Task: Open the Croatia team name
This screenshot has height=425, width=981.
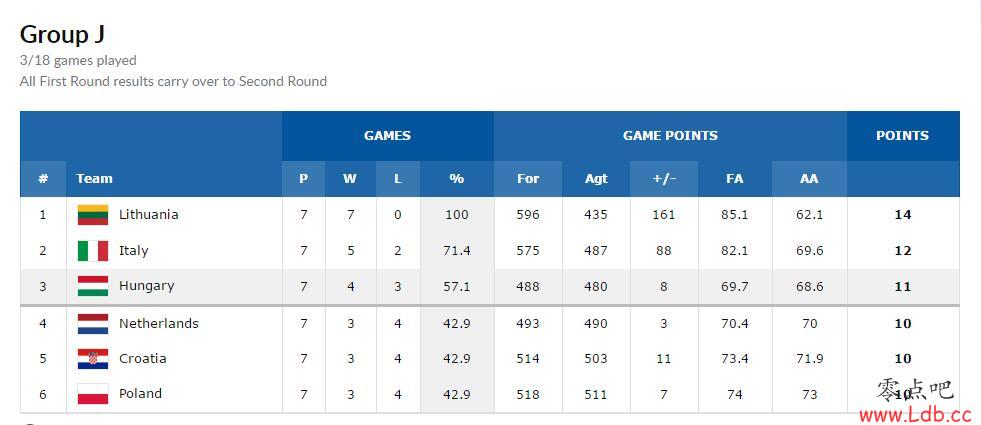Action: 143,359
